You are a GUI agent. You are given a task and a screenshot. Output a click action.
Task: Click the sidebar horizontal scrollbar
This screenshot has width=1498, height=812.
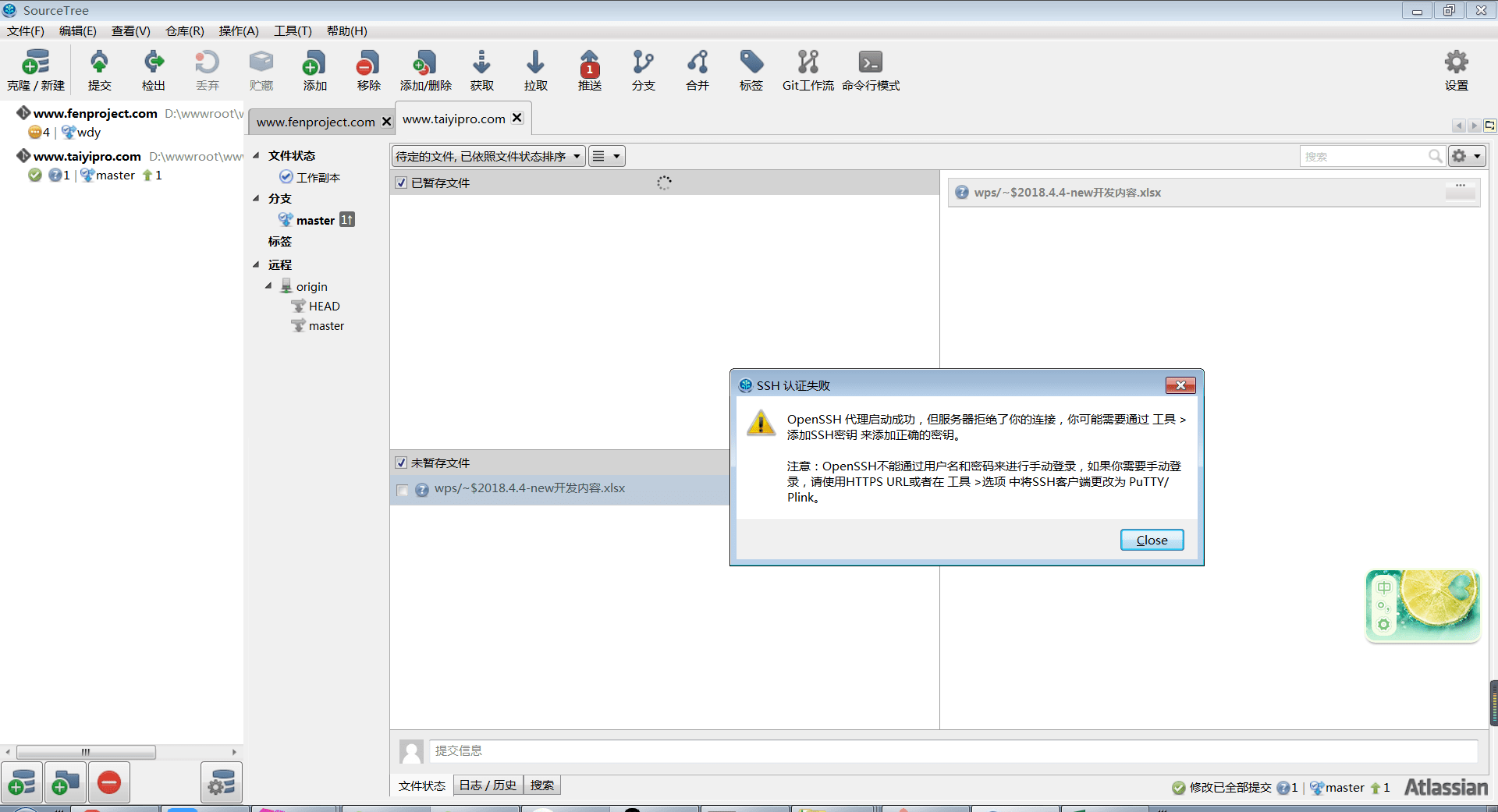[84, 751]
